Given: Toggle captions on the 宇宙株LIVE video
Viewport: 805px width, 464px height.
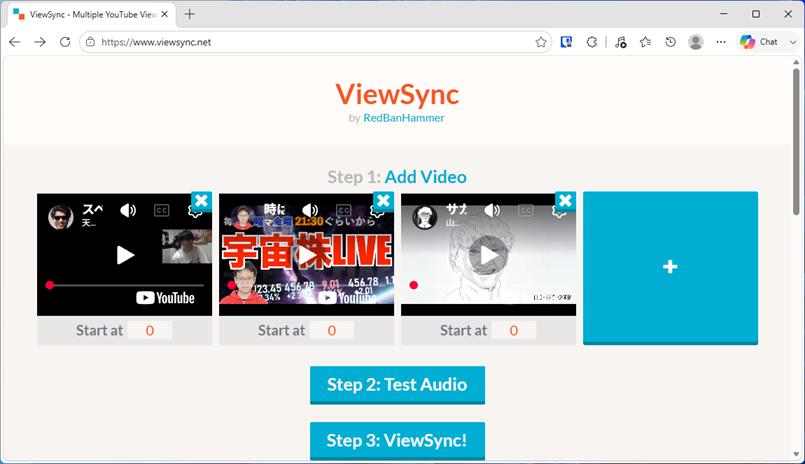Looking at the screenshot, I should pos(344,210).
